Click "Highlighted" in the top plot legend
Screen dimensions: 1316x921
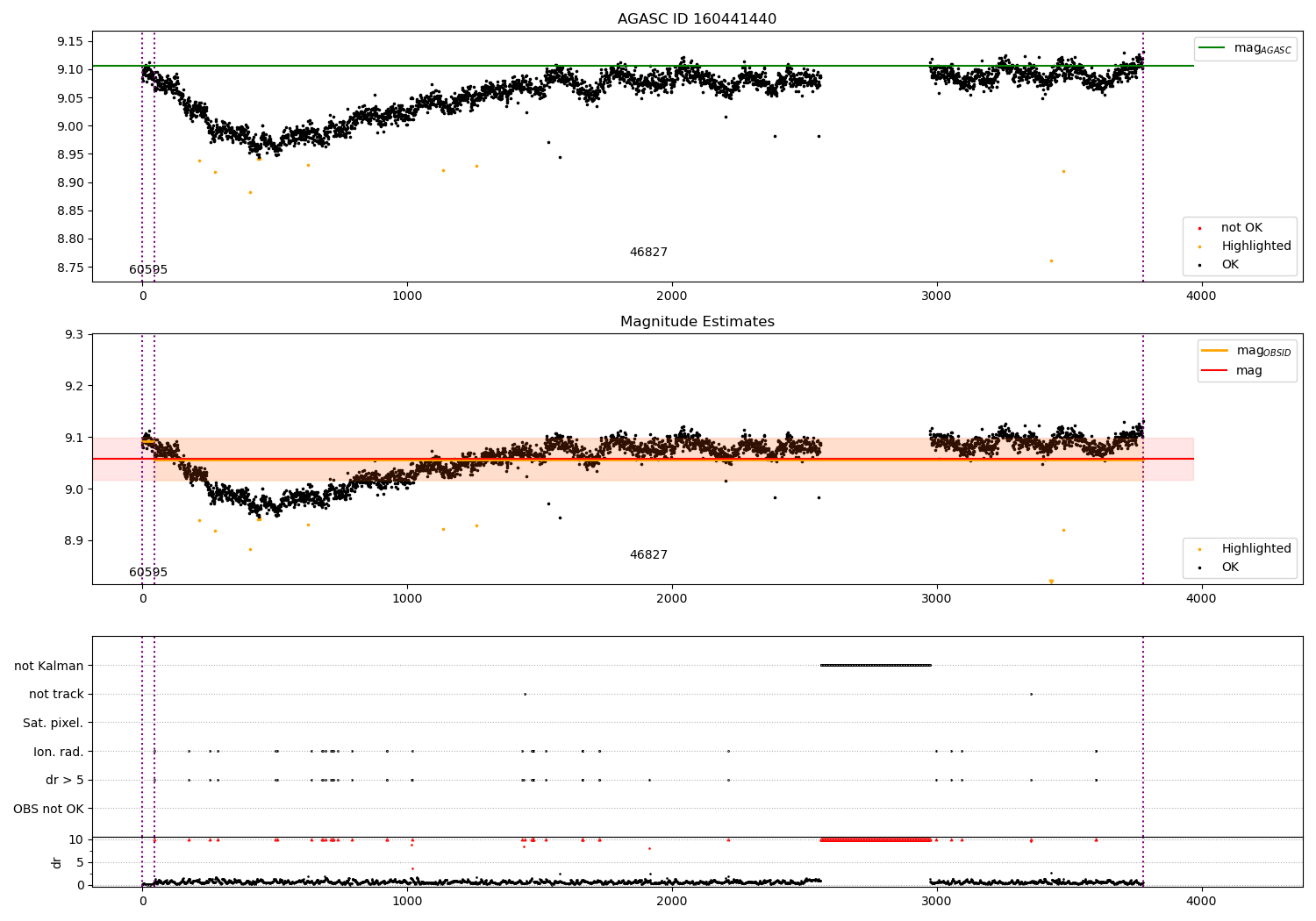[x=1256, y=246]
